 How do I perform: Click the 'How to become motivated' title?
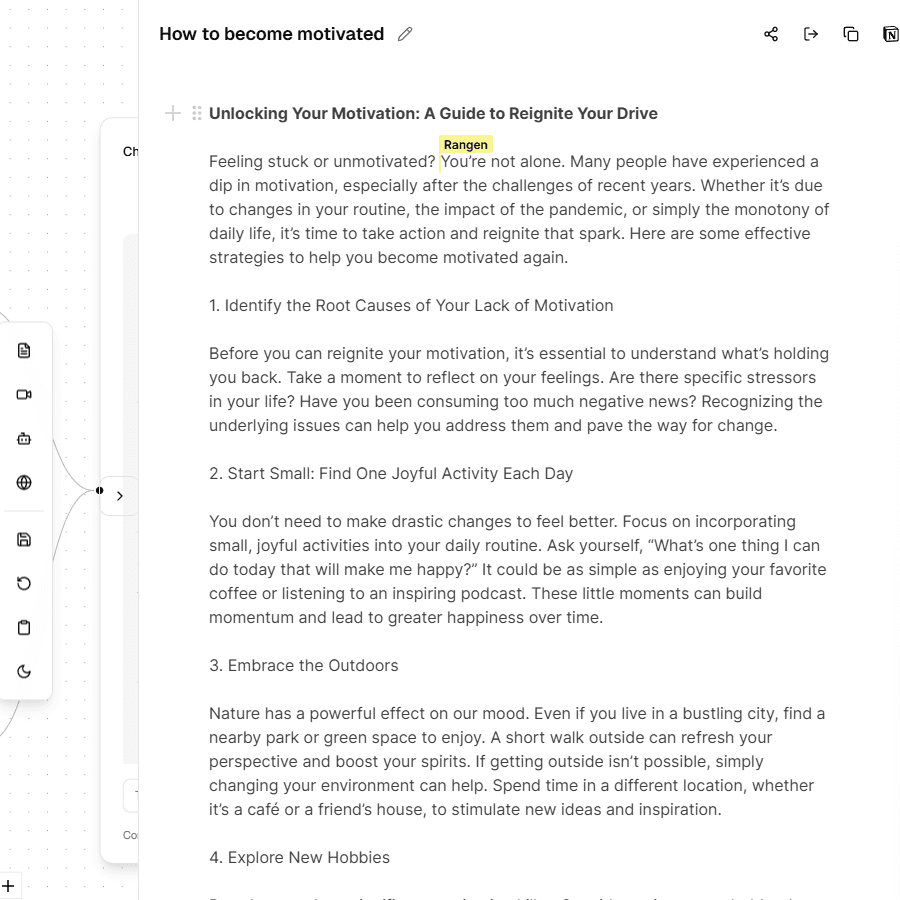(x=271, y=34)
